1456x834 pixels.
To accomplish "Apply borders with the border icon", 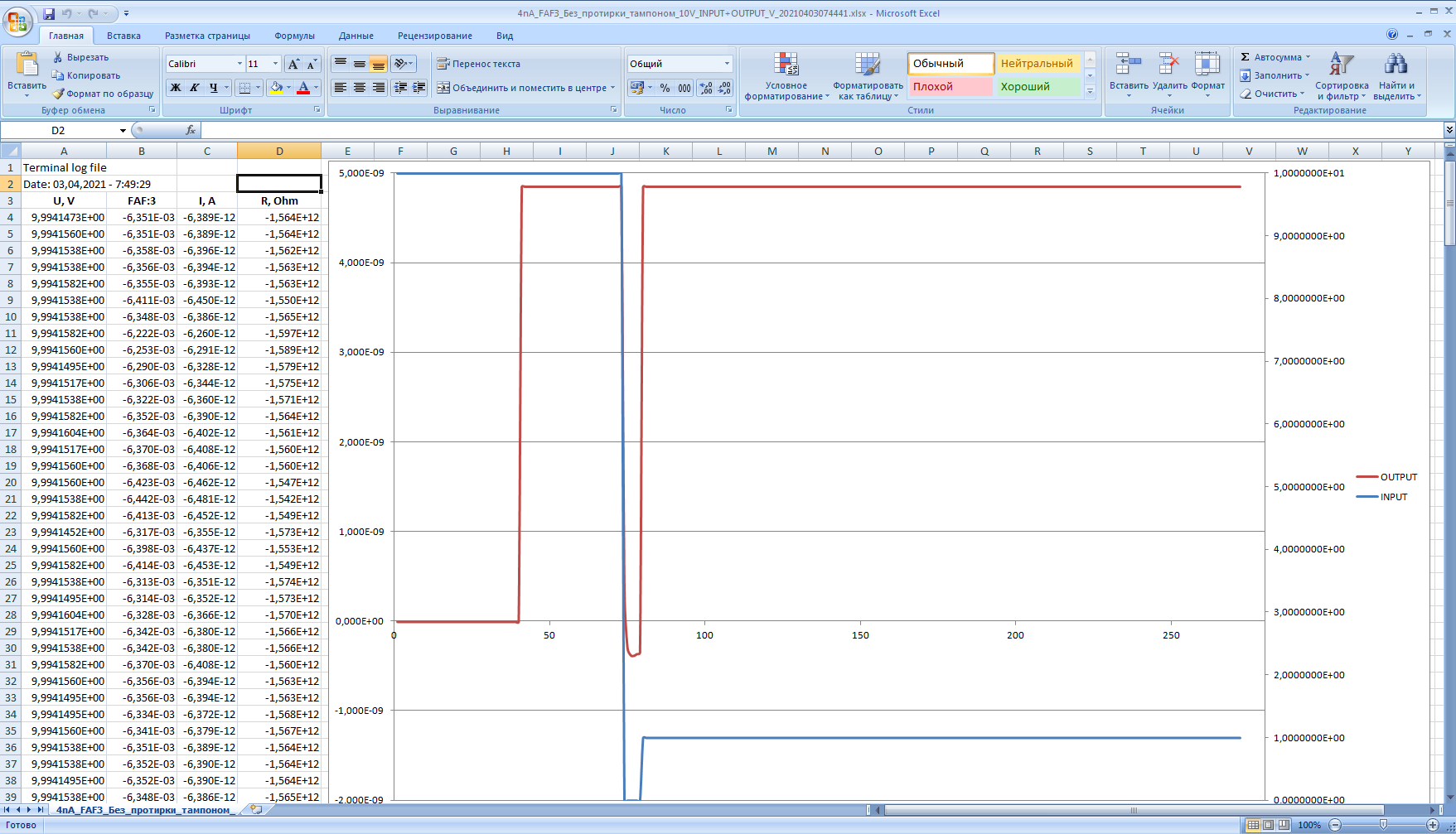I will coord(244,88).
